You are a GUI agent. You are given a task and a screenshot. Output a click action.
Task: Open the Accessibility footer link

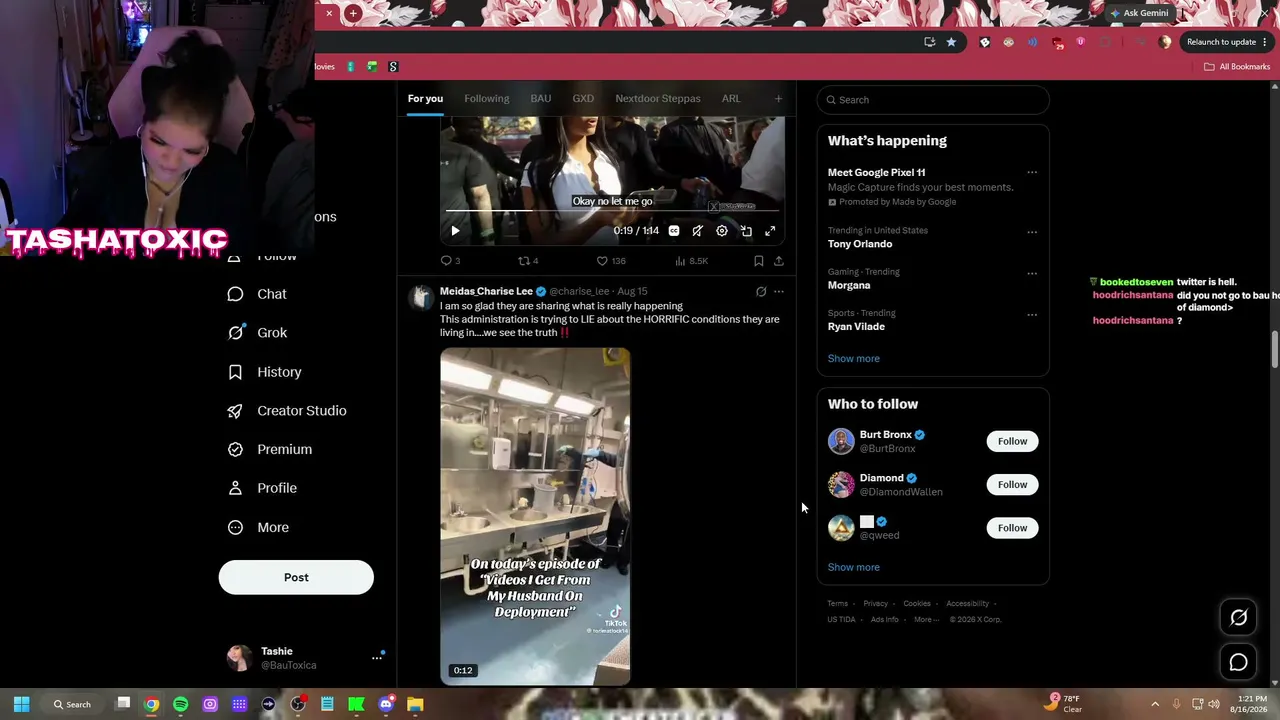click(x=968, y=604)
